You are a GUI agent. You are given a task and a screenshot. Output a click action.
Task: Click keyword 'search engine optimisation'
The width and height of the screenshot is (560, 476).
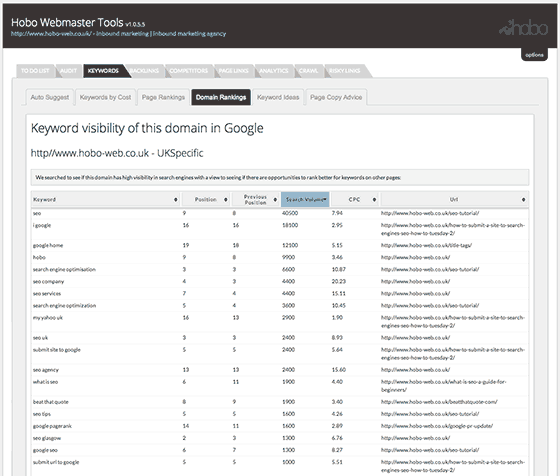click(x=64, y=269)
